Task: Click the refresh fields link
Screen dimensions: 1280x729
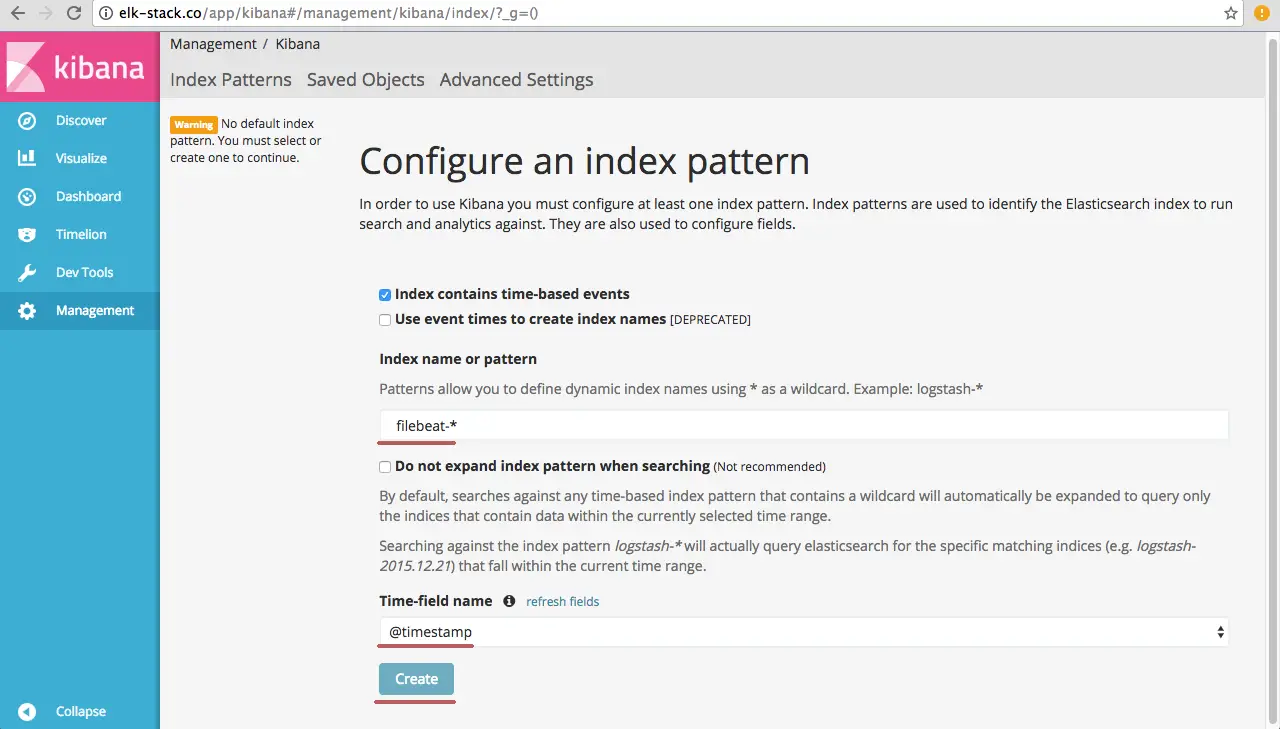Action: (x=563, y=602)
